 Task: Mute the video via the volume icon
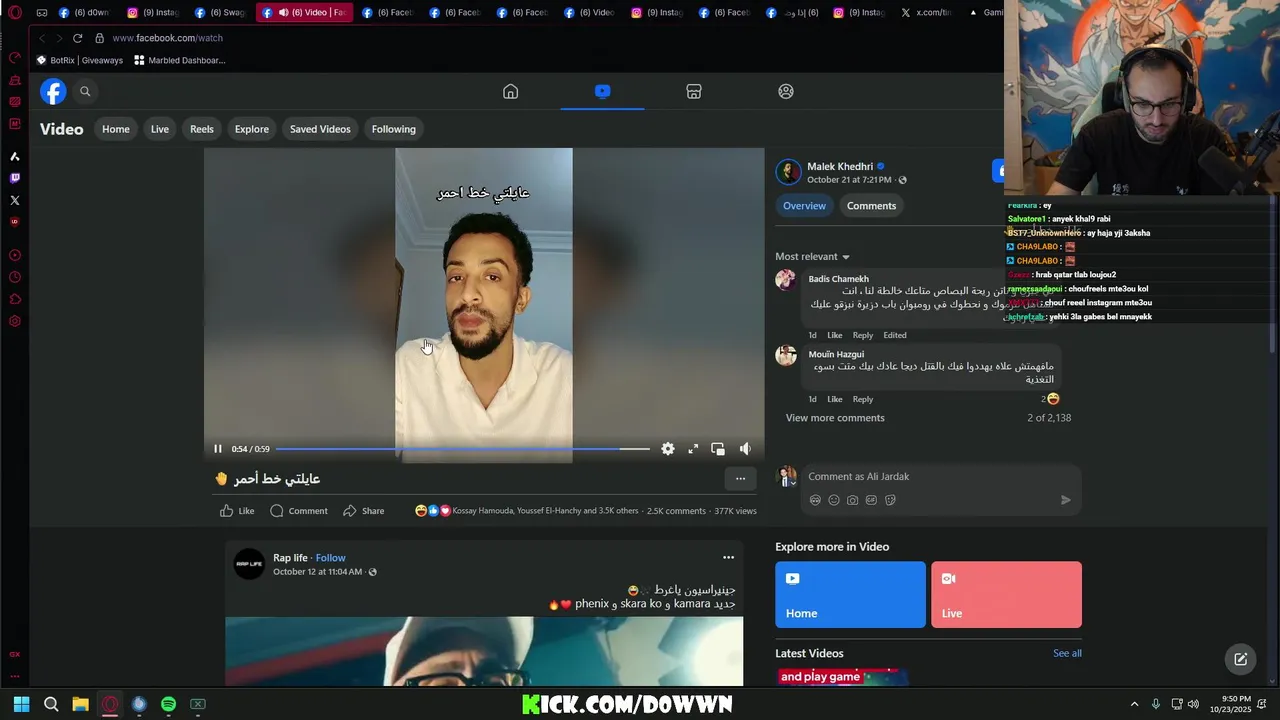click(745, 449)
